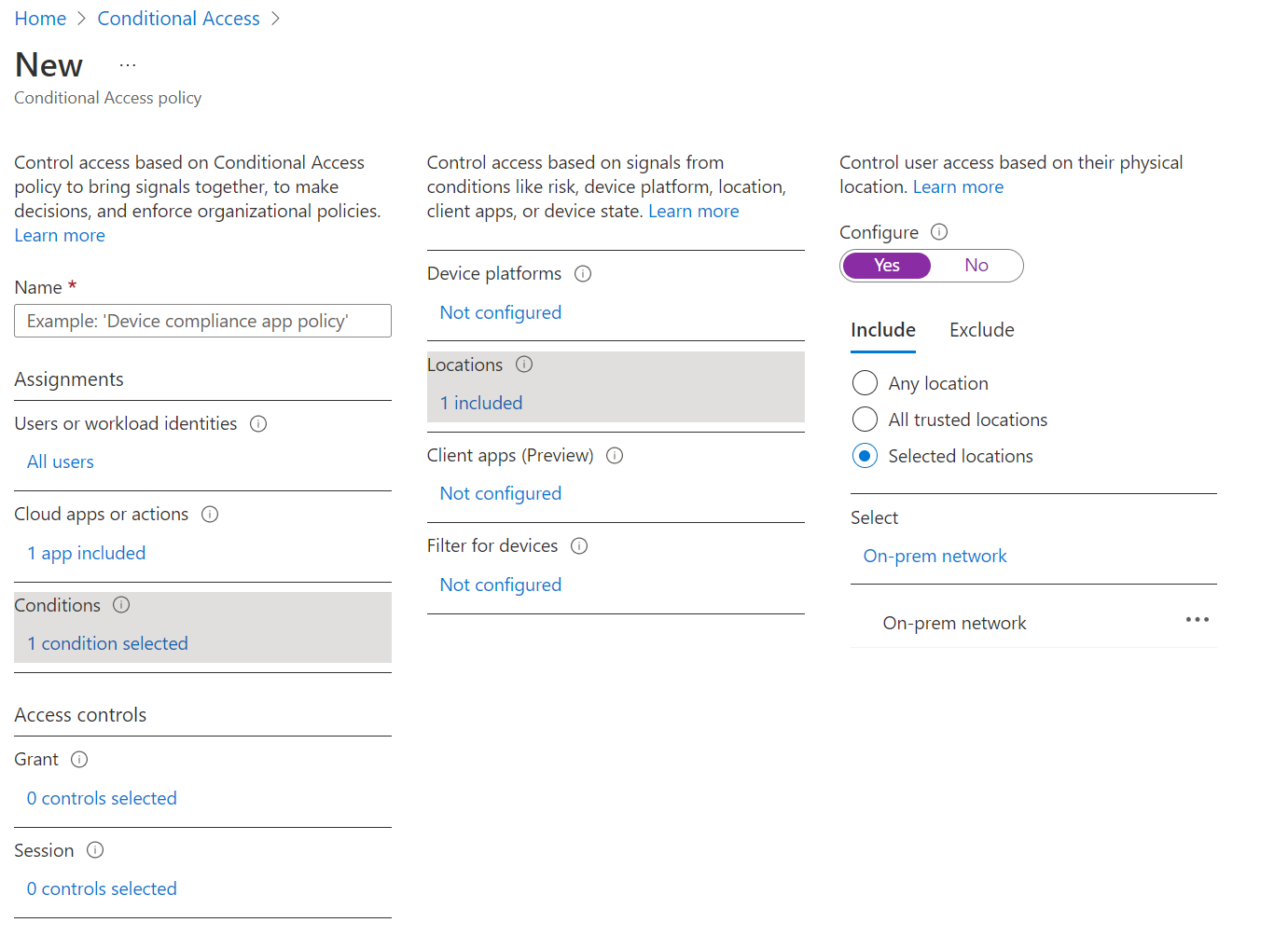Image resolution: width=1288 pixels, height=950 pixels.
Task: Click info icon beside Filter for devices
Action: coord(579,546)
